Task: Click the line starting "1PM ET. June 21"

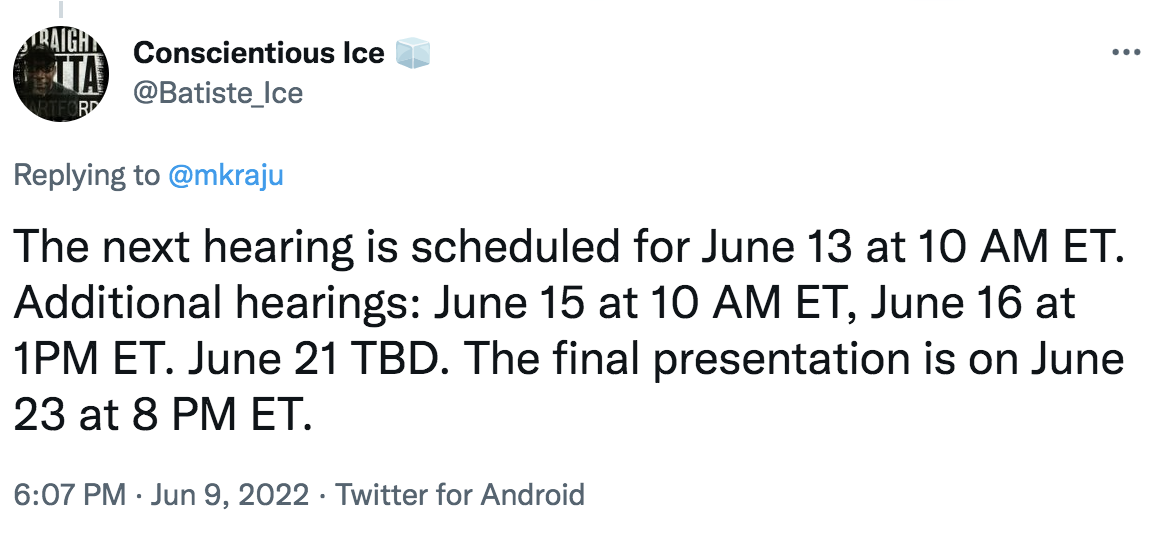Action: [x=569, y=359]
